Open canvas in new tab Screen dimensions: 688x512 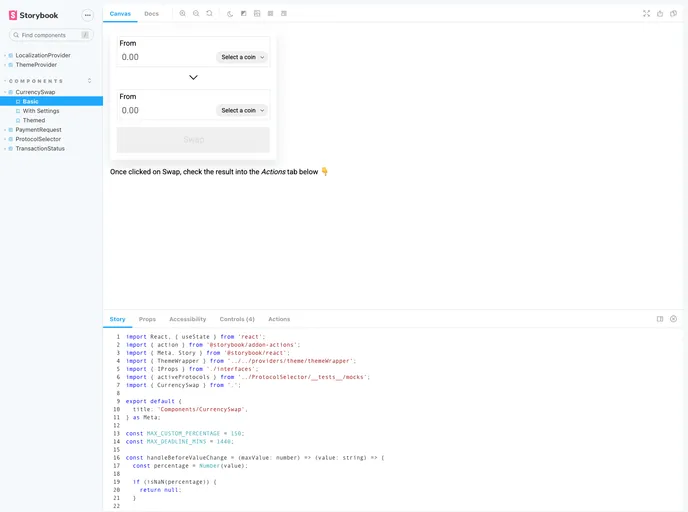coord(660,14)
